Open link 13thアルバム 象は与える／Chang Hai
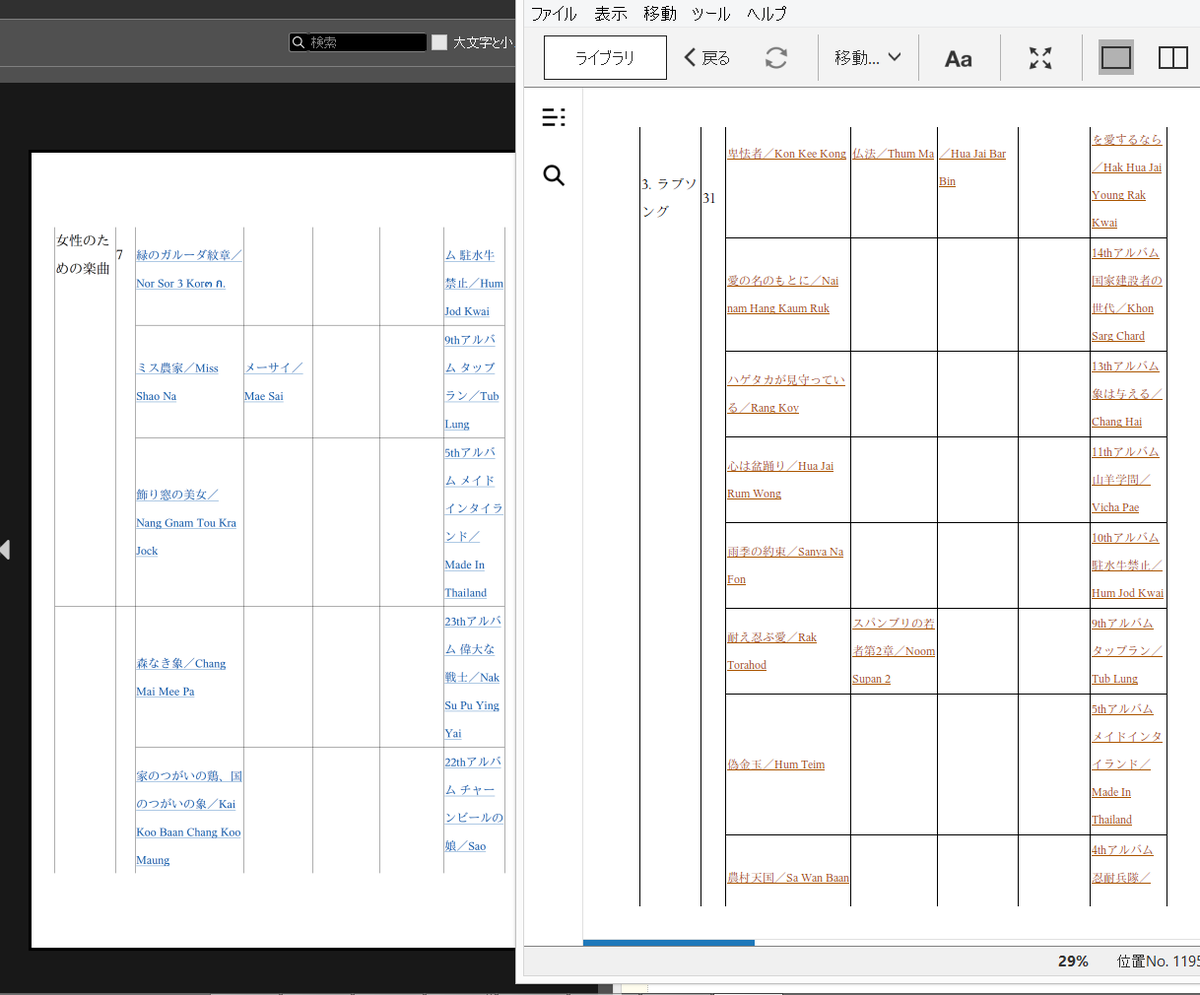The width and height of the screenshot is (1200, 995). point(1126,394)
